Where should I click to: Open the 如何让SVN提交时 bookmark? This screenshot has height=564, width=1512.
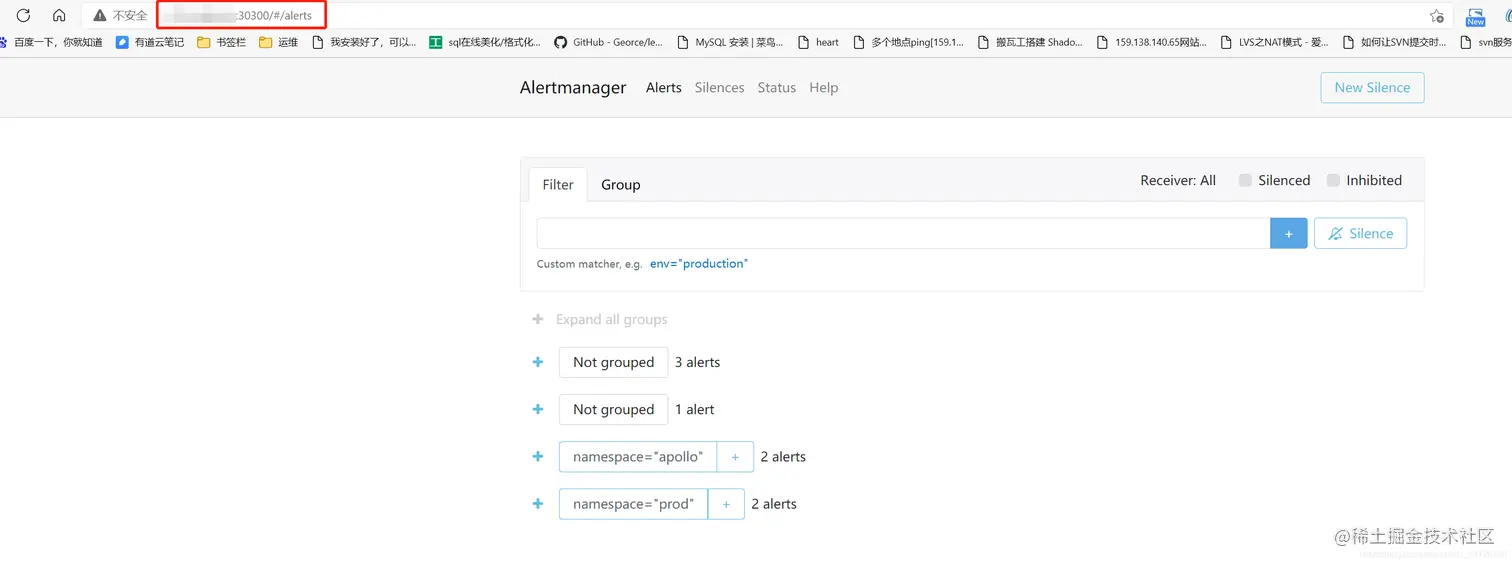[x=1395, y=42]
